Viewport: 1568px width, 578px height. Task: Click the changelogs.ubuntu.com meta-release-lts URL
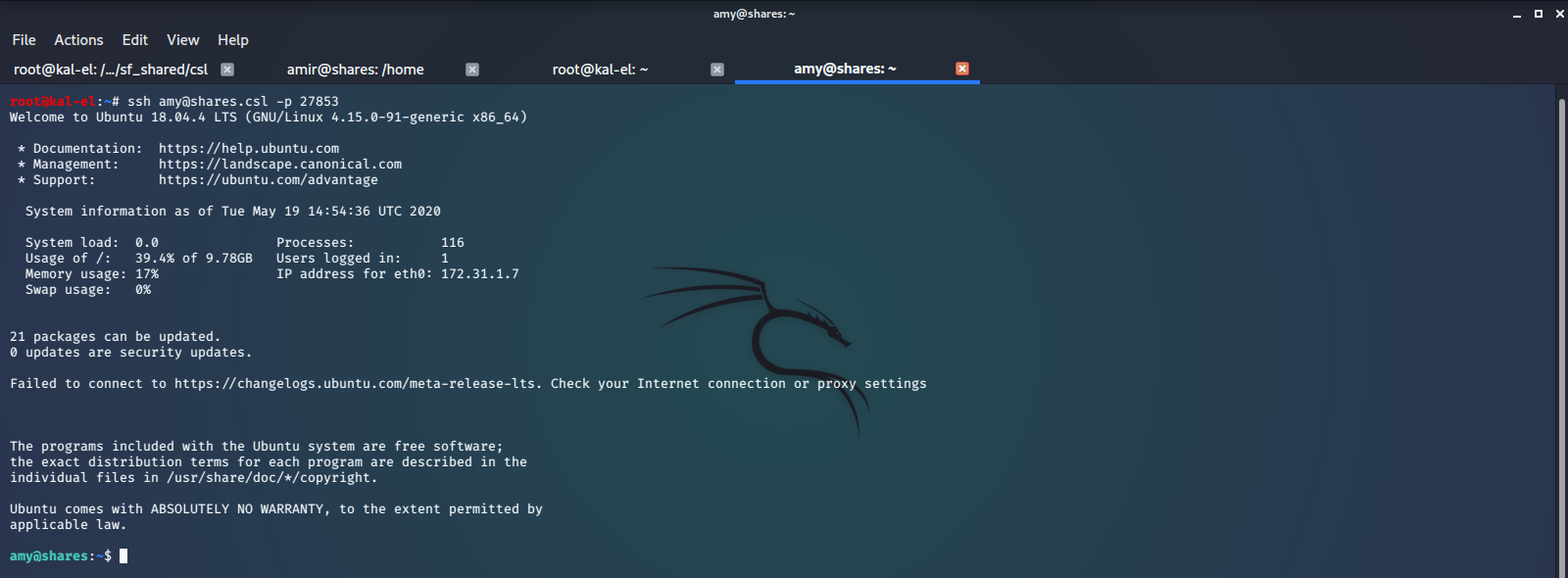point(355,384)
